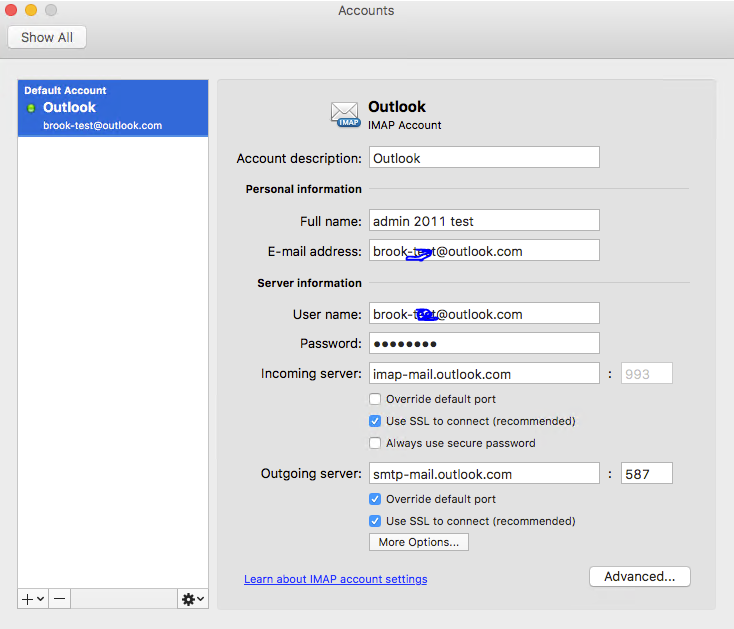Disable outgoing Override default port checkbox
This screenshot has width=734, height=629.
[375, 499]
